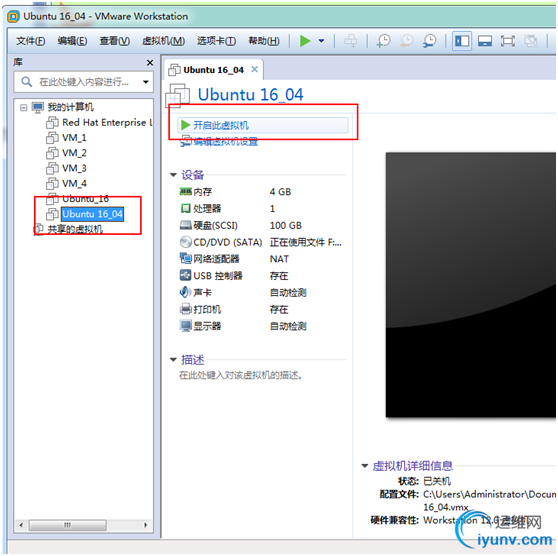Click library scrollbar left arrow
558x556 pixels.
21,525
